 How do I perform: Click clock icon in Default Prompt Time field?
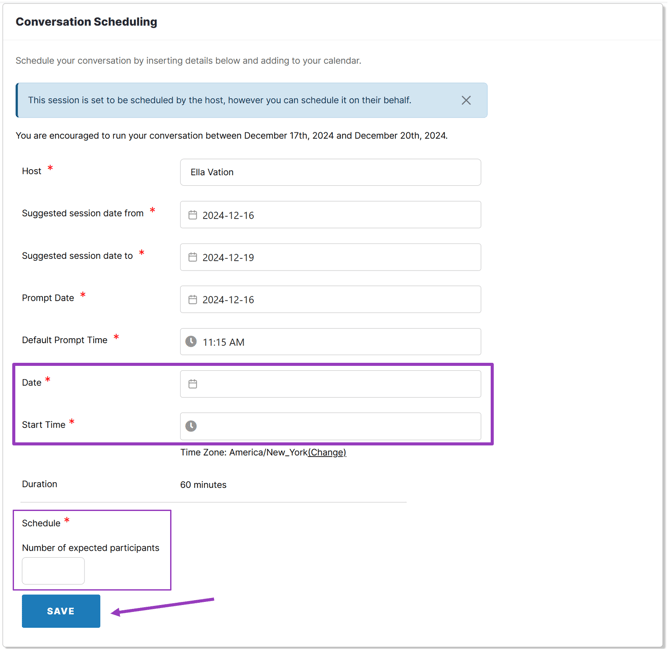tap(191, 342)
